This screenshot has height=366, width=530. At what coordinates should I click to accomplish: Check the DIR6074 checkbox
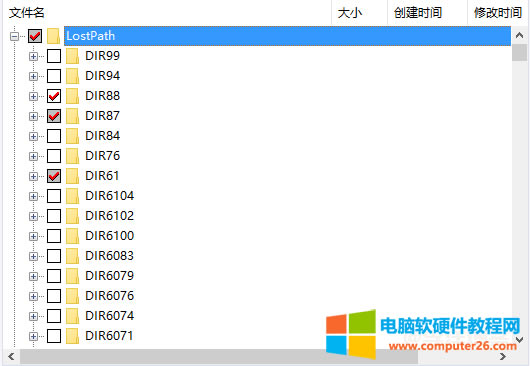pos(54,316)
